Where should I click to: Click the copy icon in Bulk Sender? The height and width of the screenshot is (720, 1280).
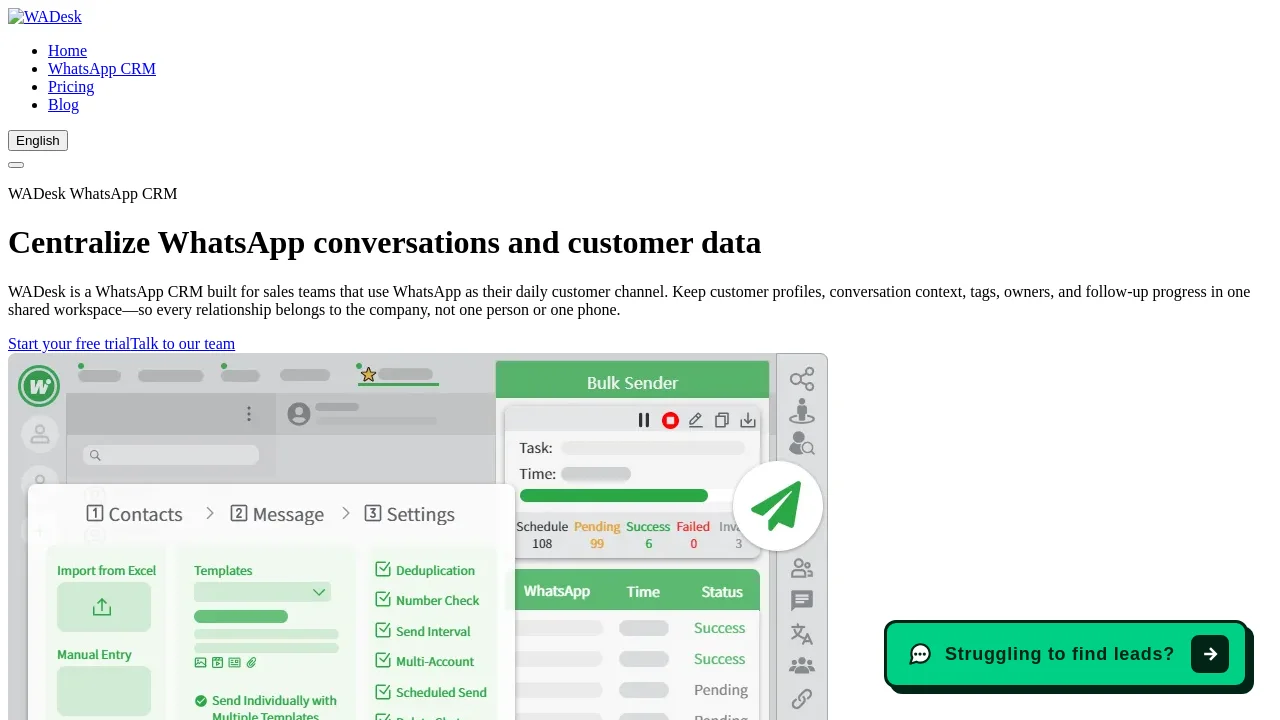pos(722,420)
